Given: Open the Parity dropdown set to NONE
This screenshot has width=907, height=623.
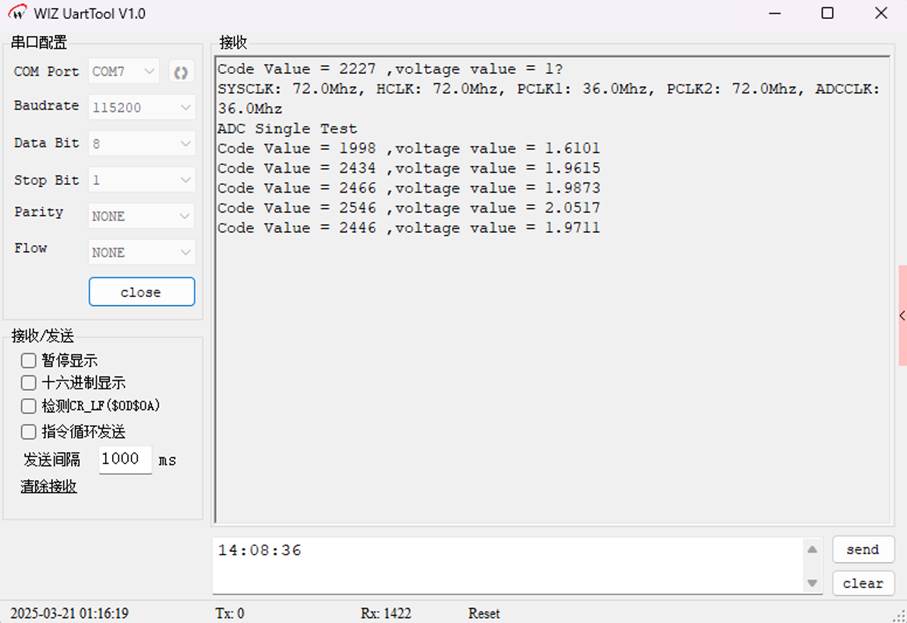Looking at the screenshot, I should coord(141,216).
